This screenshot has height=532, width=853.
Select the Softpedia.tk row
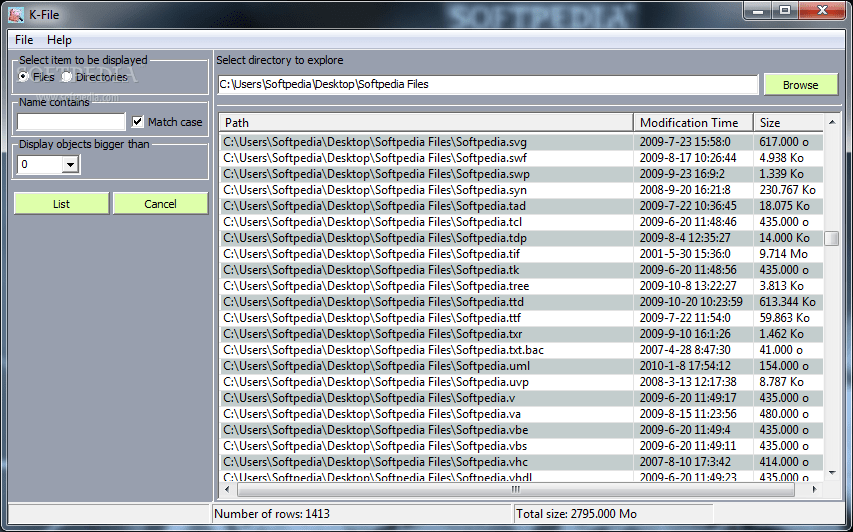[x=521, y=270]
